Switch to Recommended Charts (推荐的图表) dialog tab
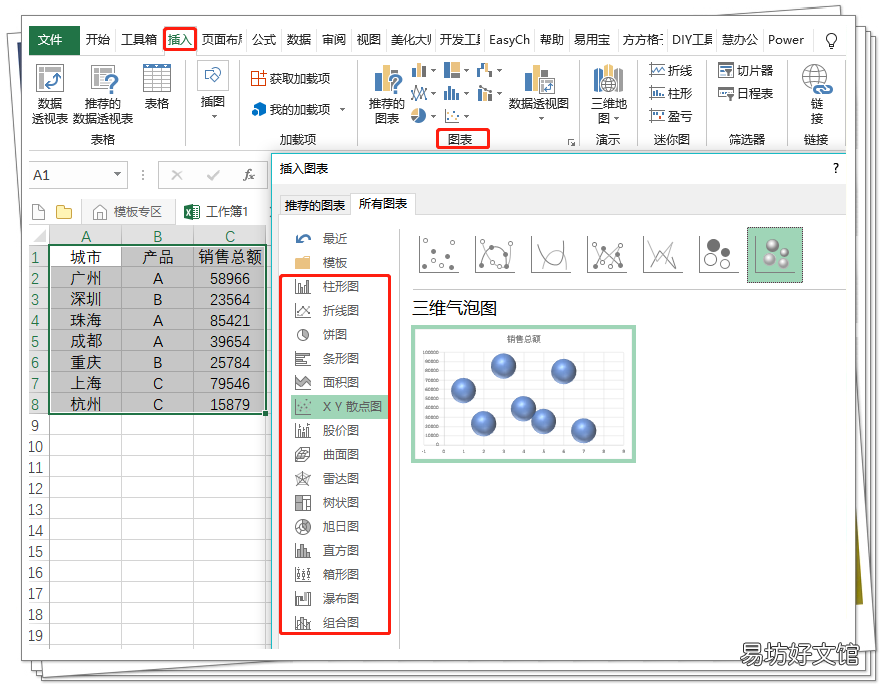 click(315, 205)
